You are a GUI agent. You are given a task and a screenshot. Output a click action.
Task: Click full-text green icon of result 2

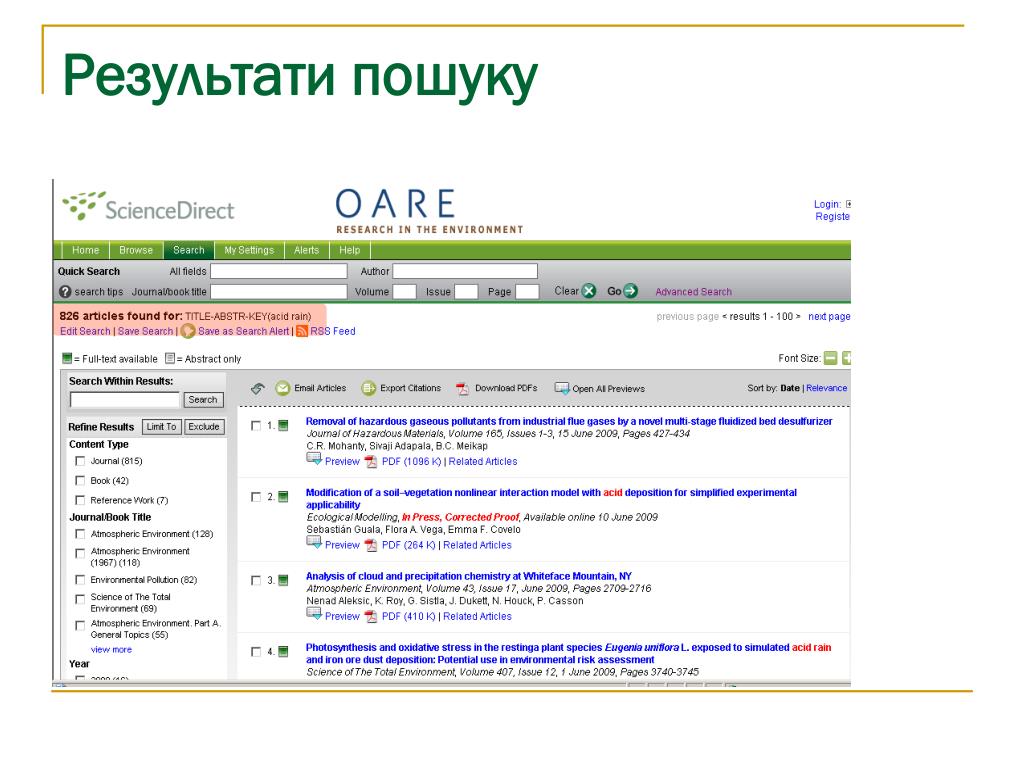(283, 497)
